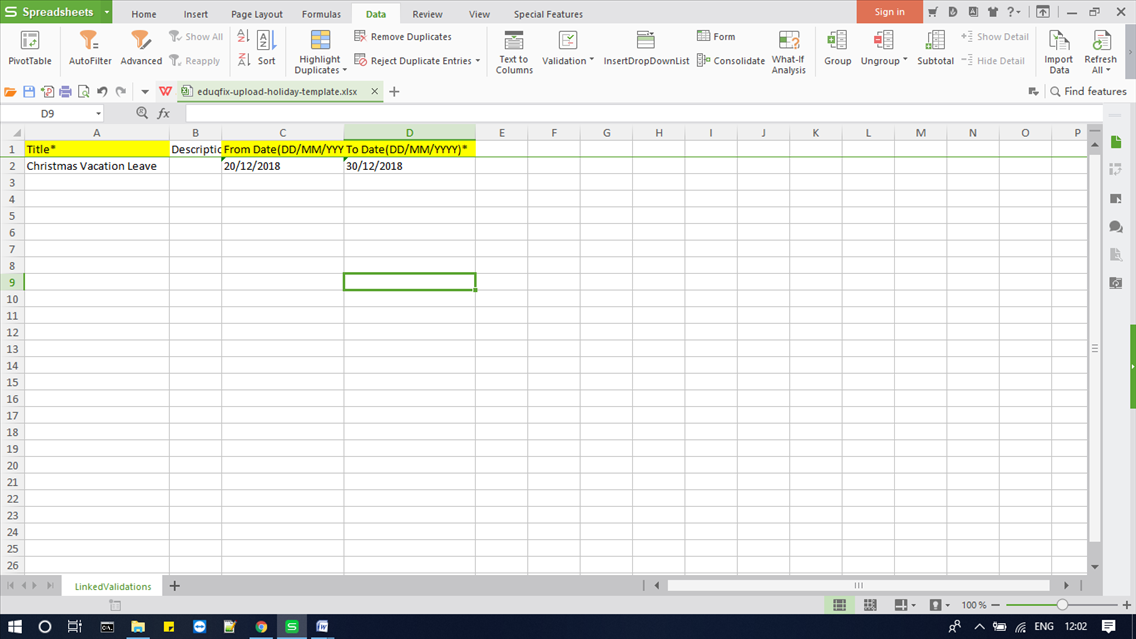Viewport: 1136px width, 639px height.
Task: Open Advanced filter options
Action: point(141,48)
